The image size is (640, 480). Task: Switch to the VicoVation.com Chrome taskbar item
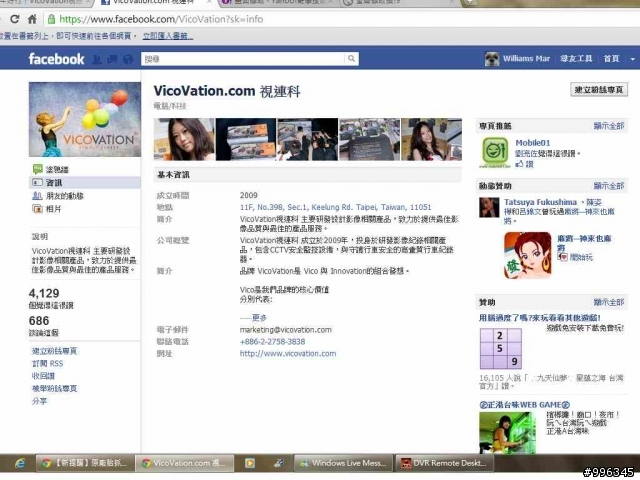click(x=184, y=463)
